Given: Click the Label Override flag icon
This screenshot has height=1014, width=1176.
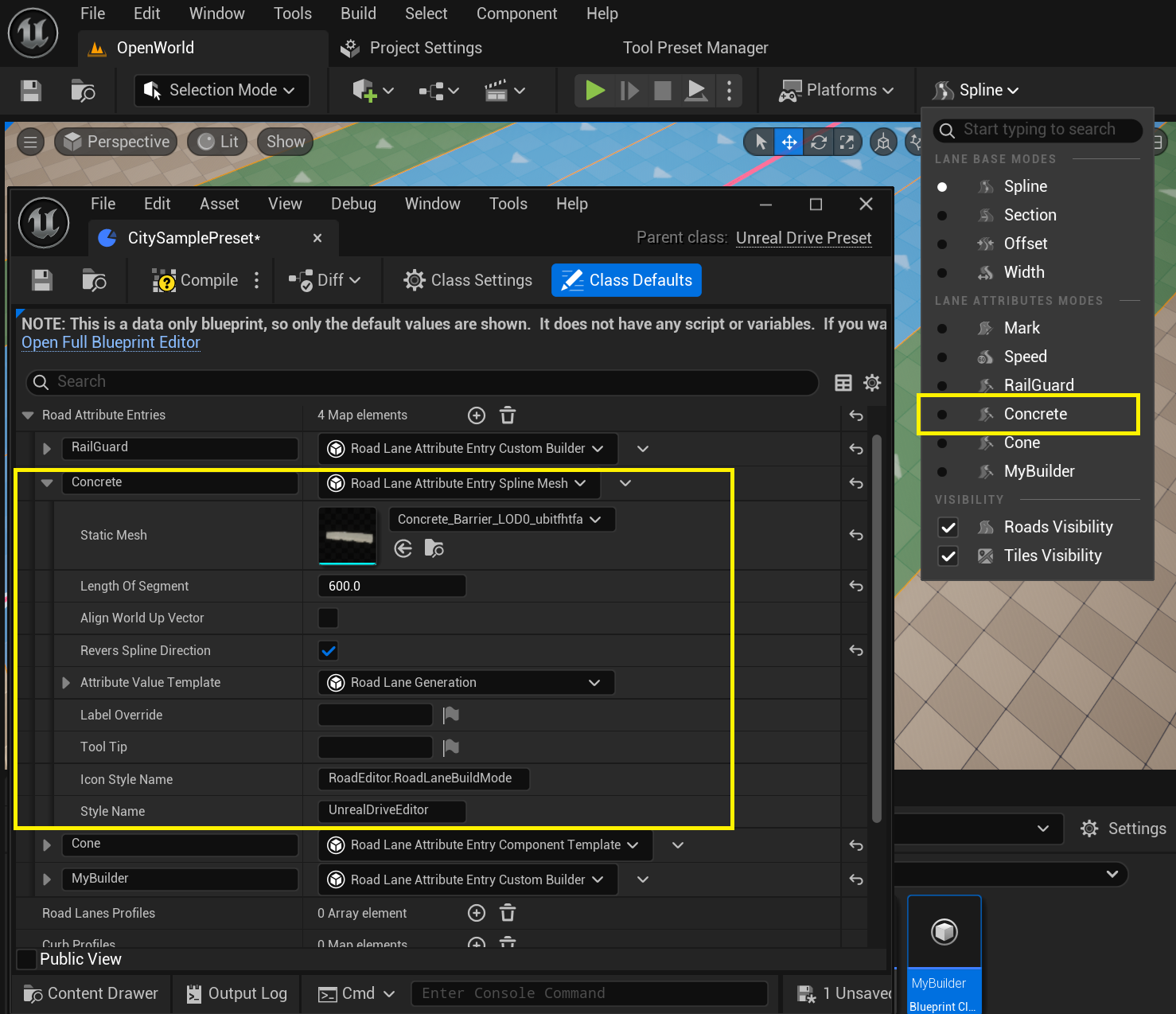Looking at the screenshot, I should coord(451,715).
